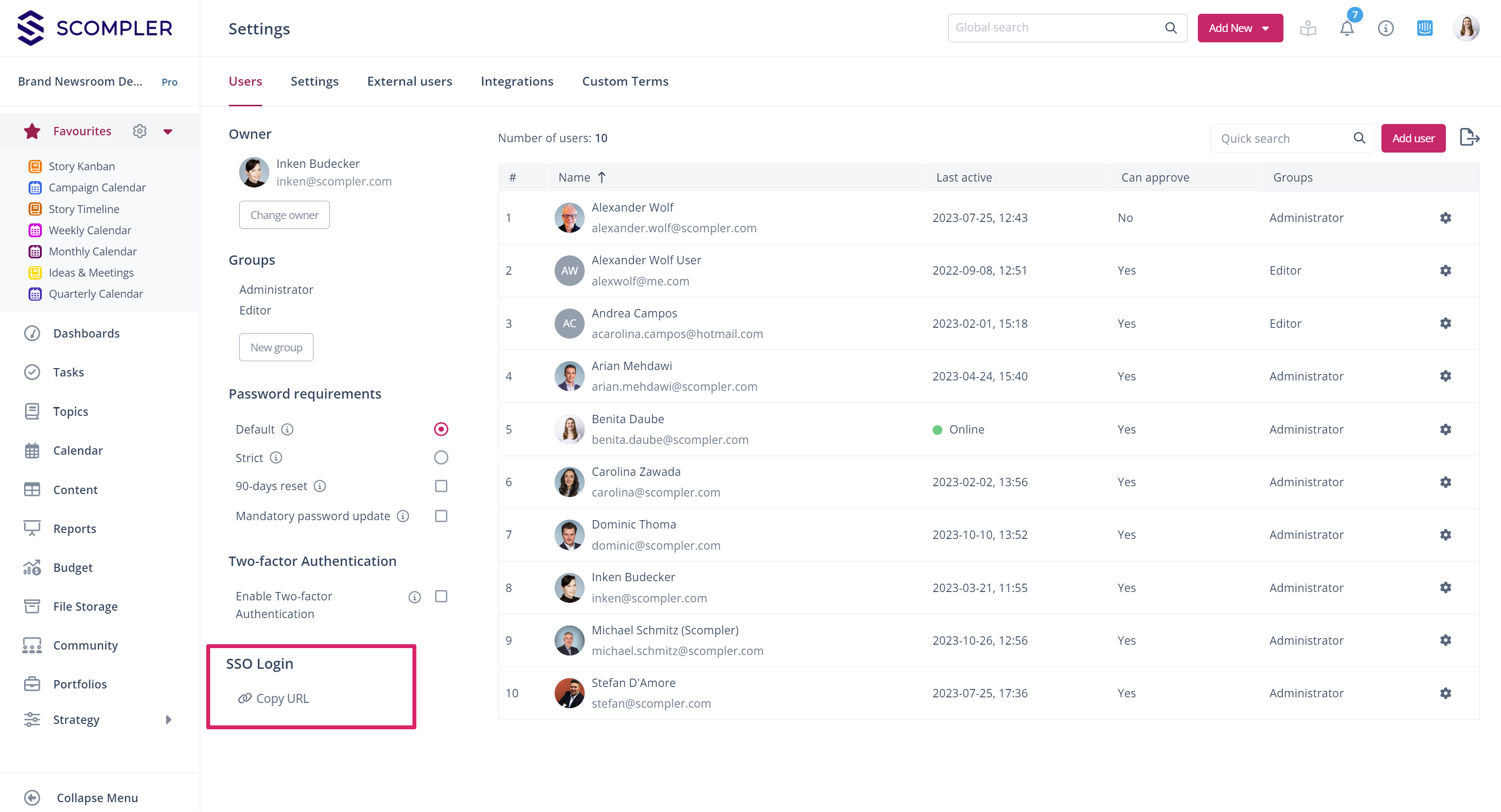Open the notifications bell icon
The width and height of the screenshot is (1501, 812).
point(1346,28)
